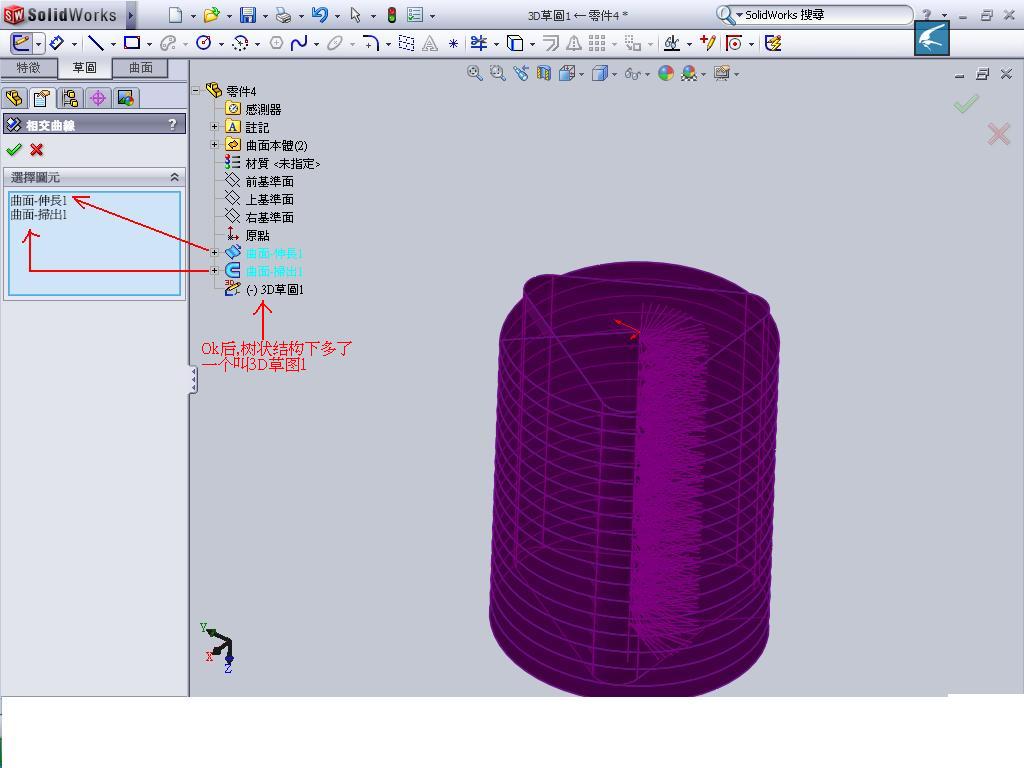Viewport: 1024px width, 768px height.
Task: Click the Previous View icon
Action: (x=520, y=73)
